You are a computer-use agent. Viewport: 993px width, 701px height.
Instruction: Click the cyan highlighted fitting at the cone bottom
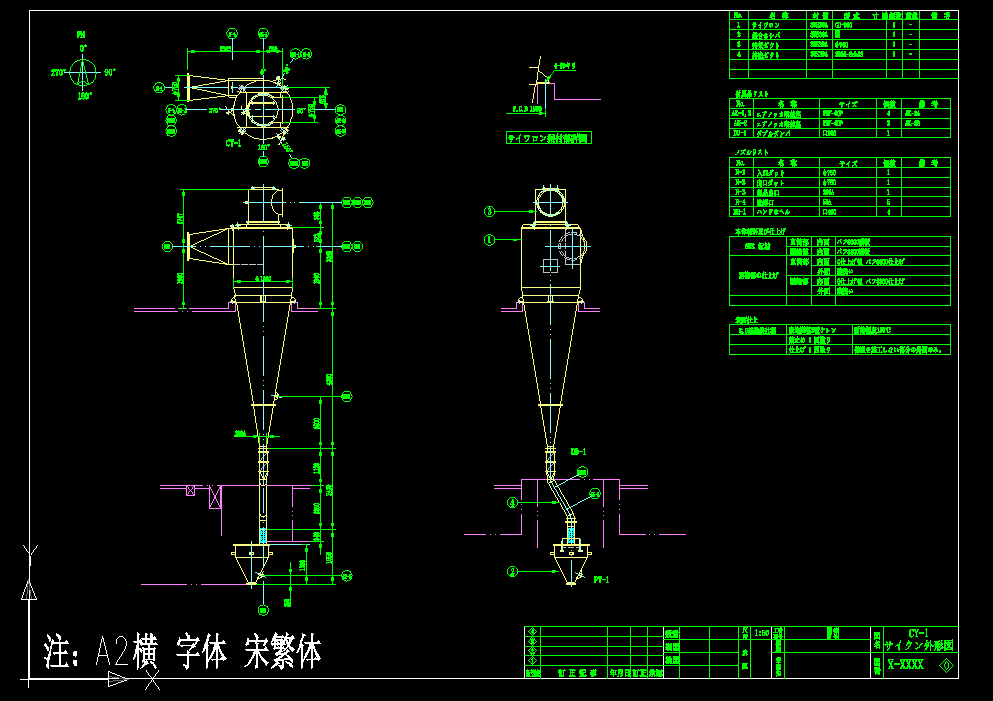pyautogui.click(x=263, y=537)
